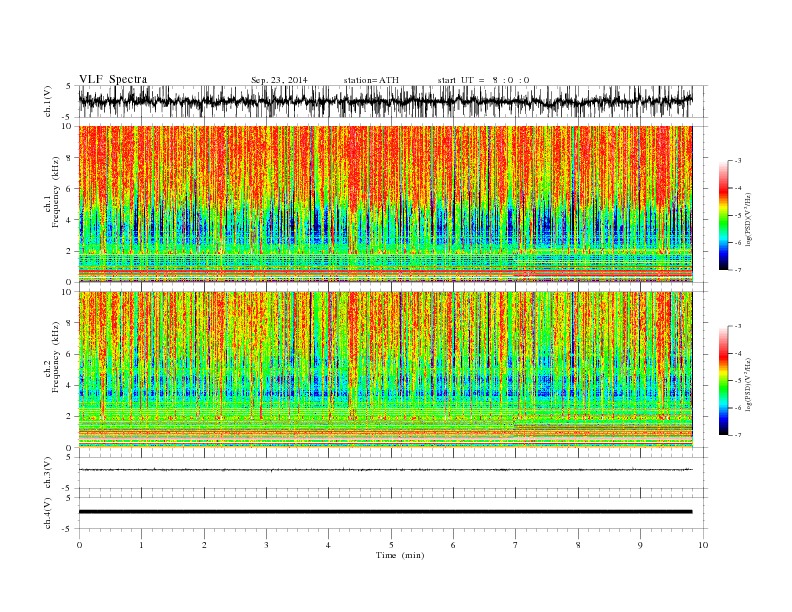The image size is (792, 612).
Task: Click the "VLF Spectra" title text
Action: 113,79
